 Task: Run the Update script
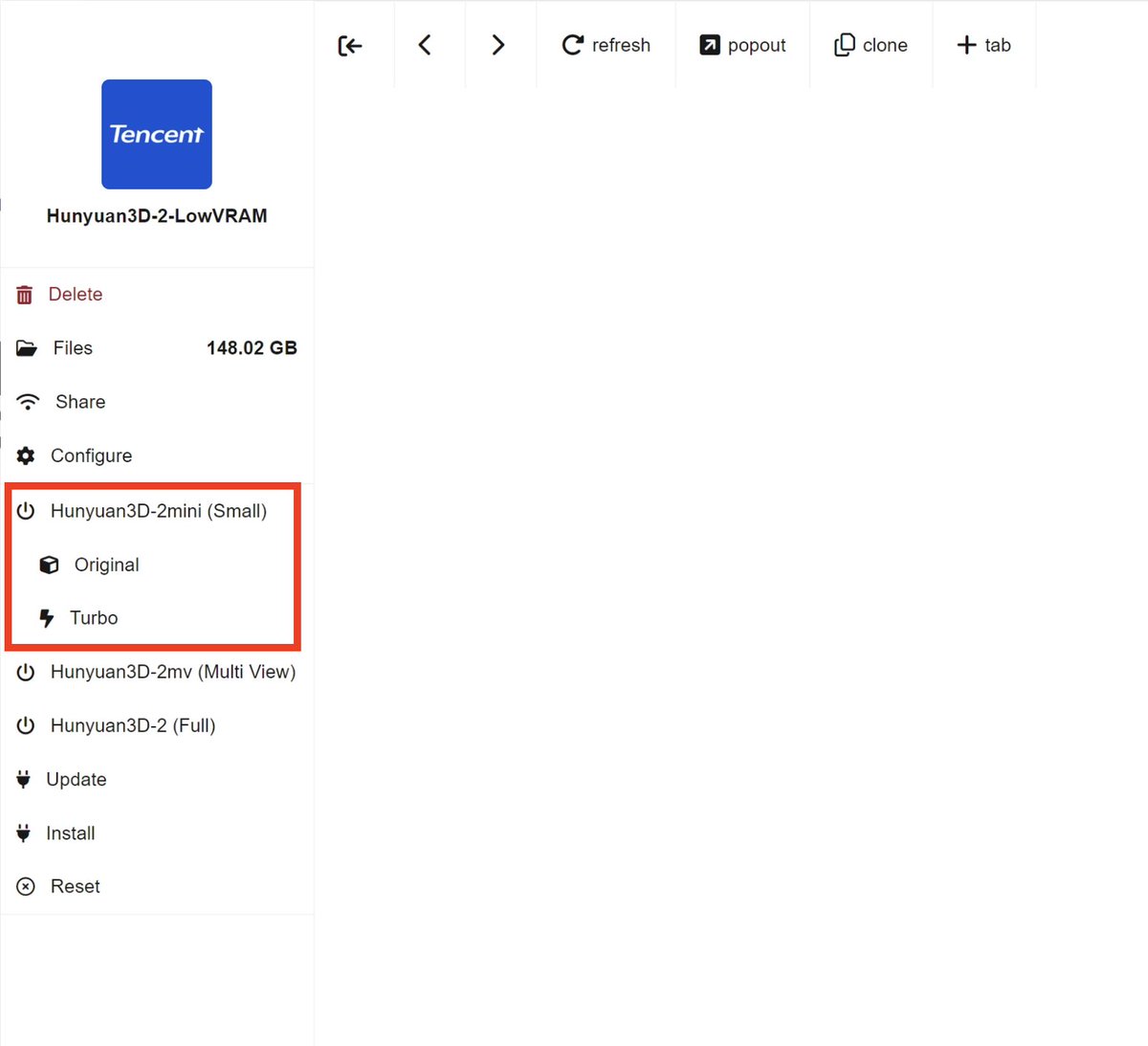click(157, 779)
